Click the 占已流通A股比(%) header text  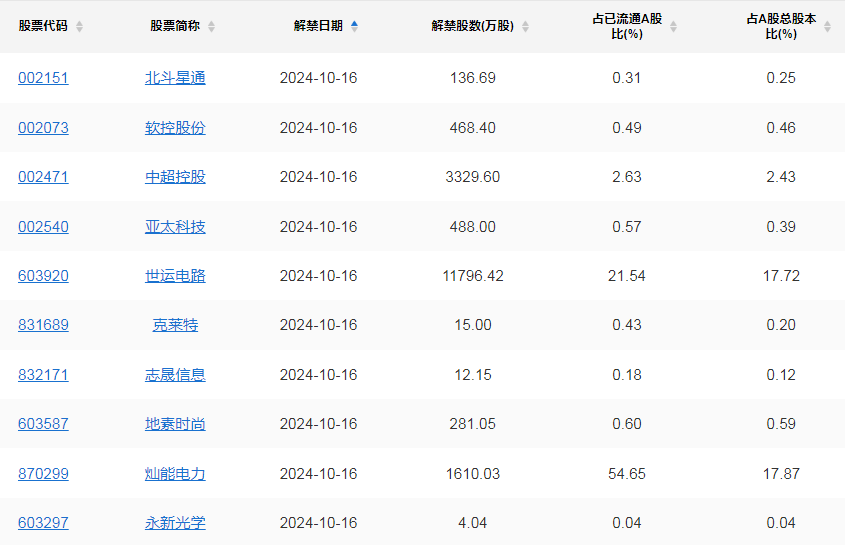[x=627, y=26]
